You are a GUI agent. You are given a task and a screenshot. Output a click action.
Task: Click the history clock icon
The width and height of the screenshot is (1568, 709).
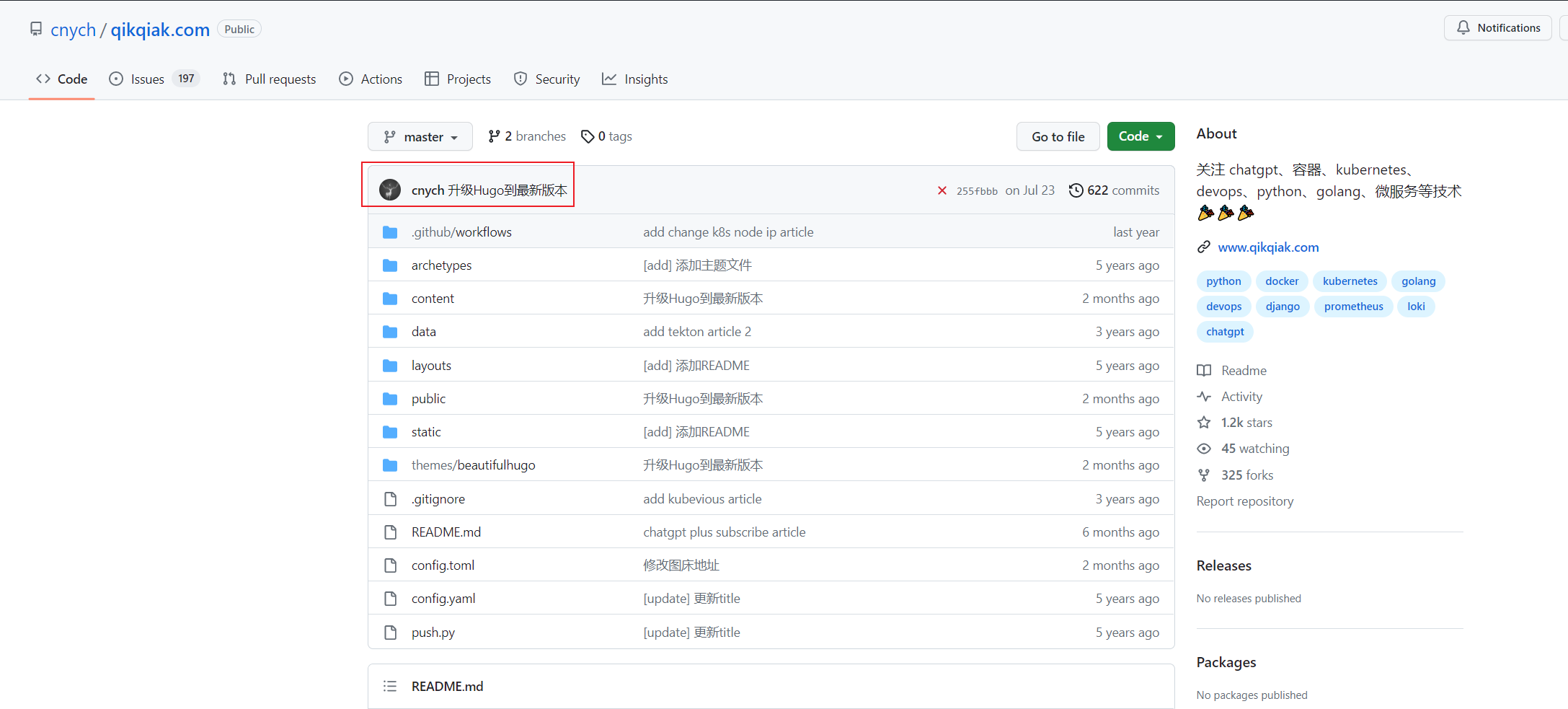click(1076, 190)
